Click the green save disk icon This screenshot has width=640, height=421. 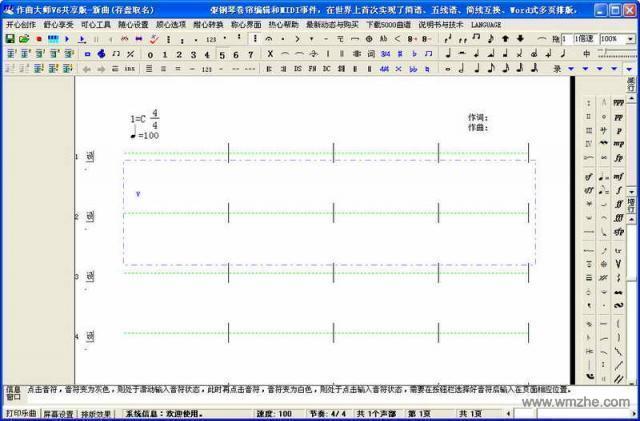pyautogui.click(x=9, y=39)
